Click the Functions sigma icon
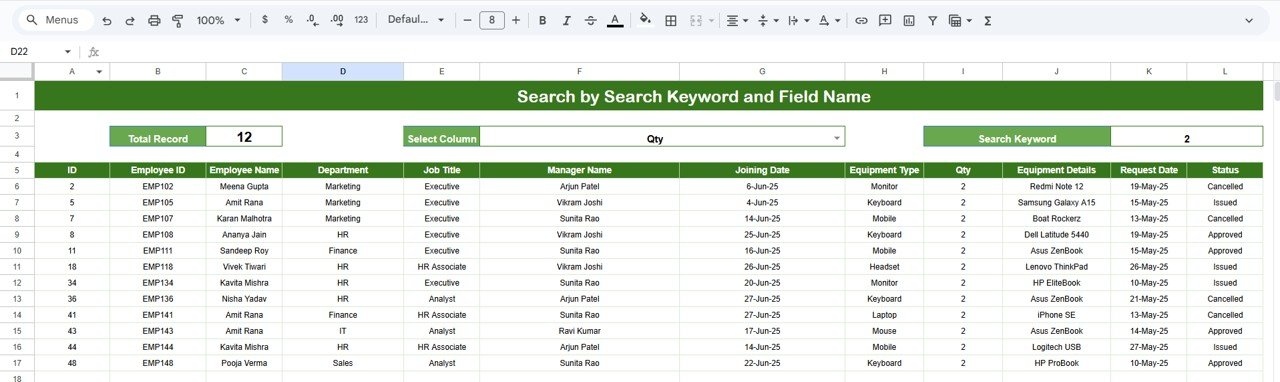 click(x=988, y=20)
